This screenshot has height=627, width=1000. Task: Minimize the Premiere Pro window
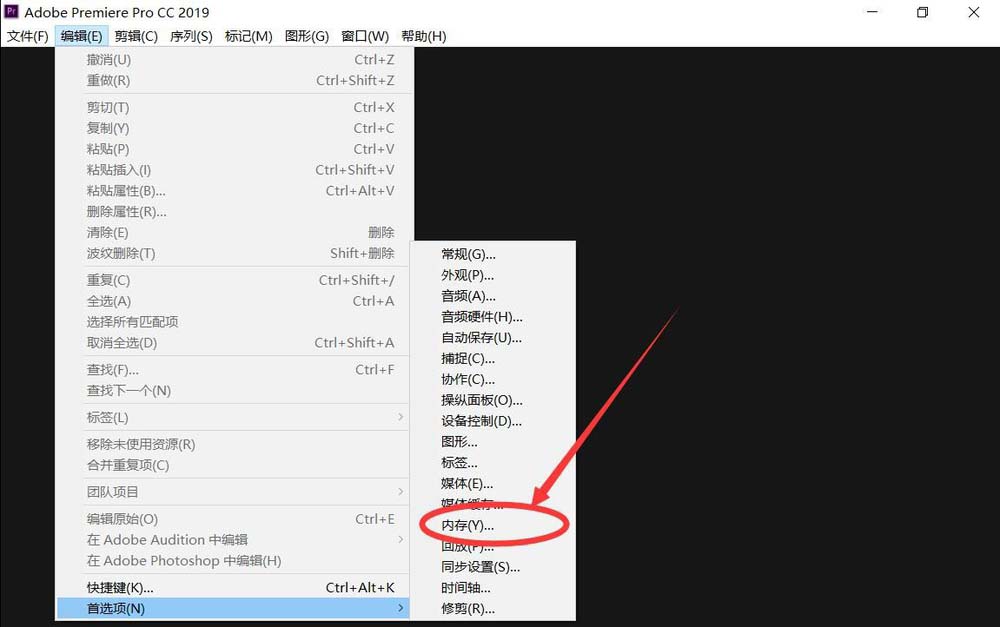click(872, 12)
